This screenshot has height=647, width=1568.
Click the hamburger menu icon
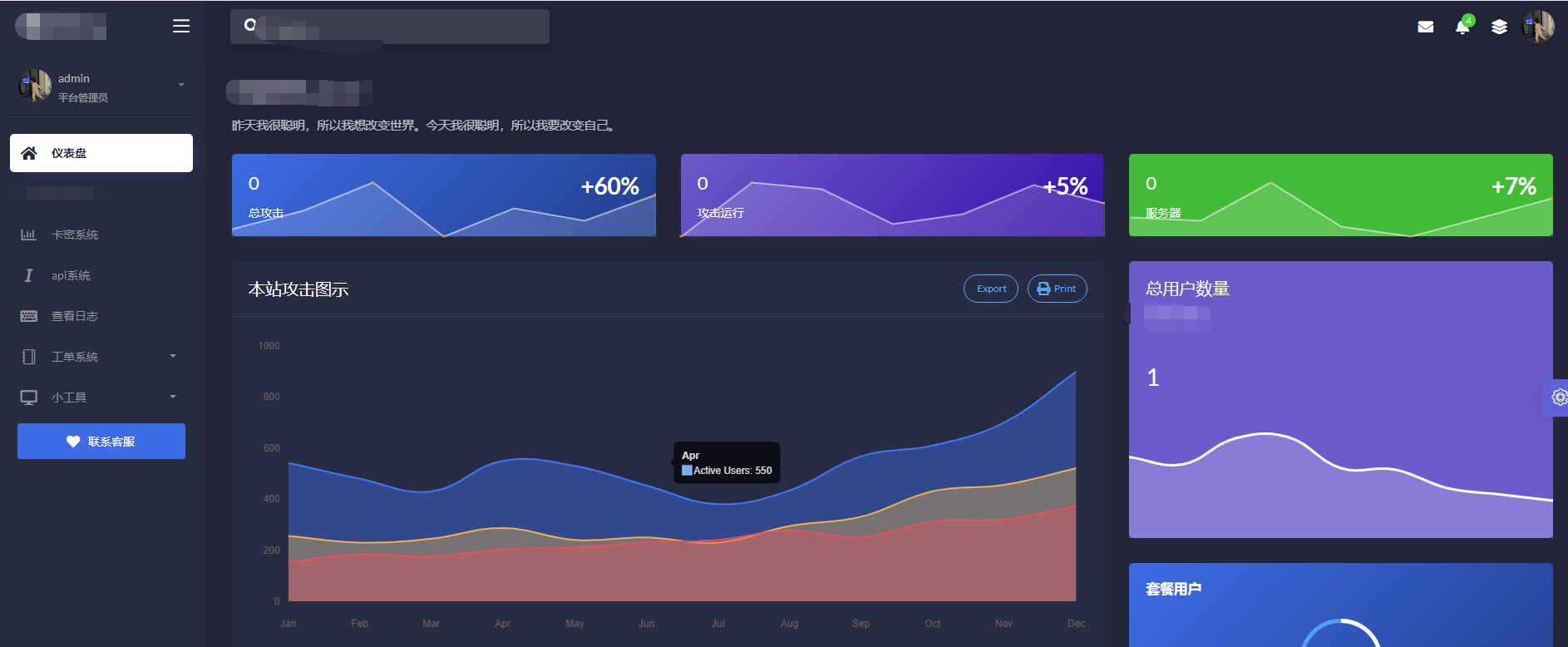tap(181, 27)
